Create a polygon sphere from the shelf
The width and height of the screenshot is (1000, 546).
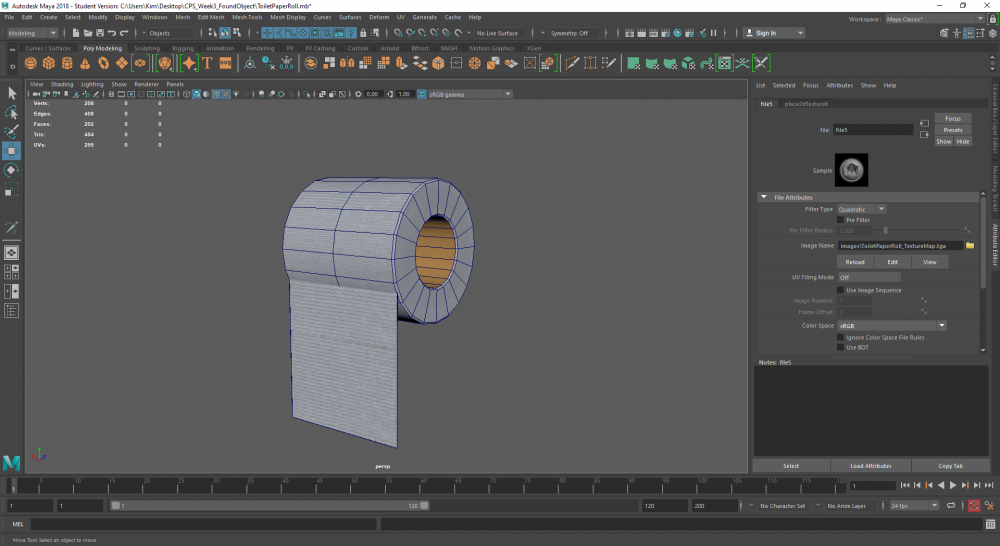(33, 63)
